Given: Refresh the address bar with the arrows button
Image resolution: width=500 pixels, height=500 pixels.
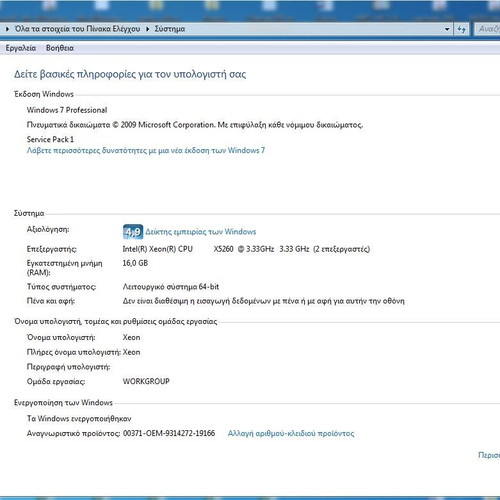Looking at the screenshot, I should pos(462,29).
